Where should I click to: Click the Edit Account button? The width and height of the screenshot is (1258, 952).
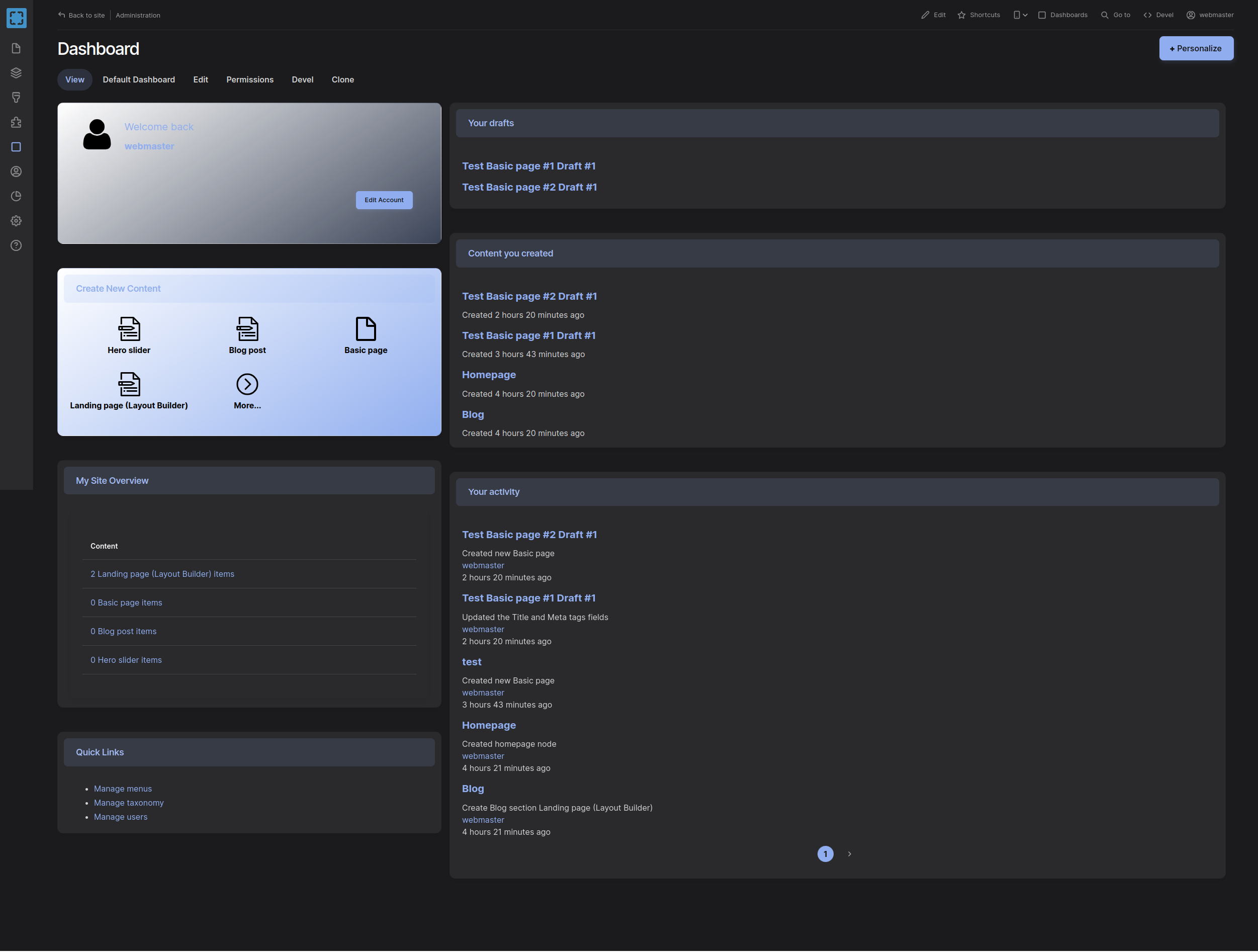pos(384,200)
